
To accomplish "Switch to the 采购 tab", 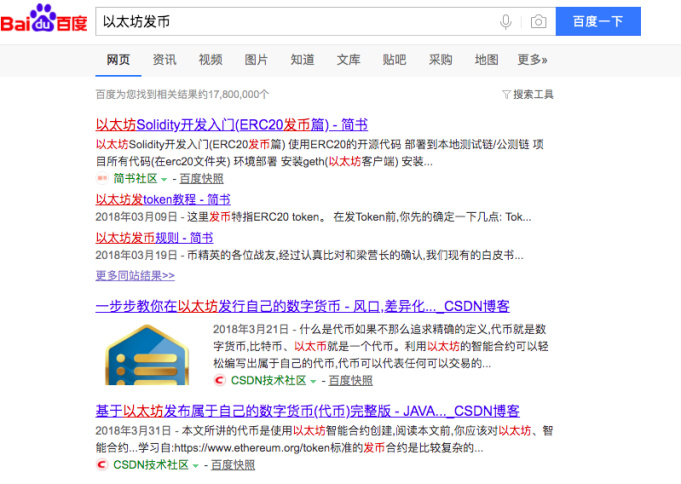I will (x=440, y=60).
